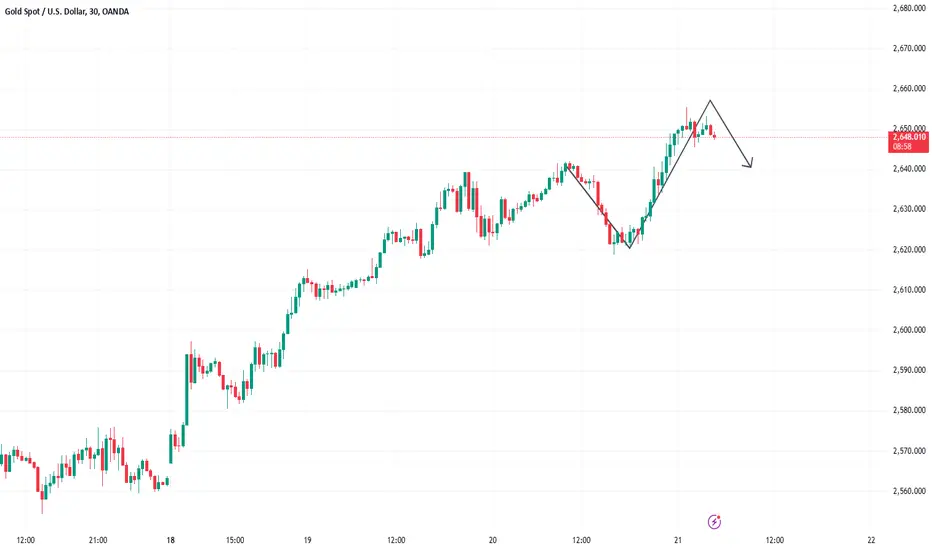
Task: Select the 21:00 time axis label
Action: 98,540
